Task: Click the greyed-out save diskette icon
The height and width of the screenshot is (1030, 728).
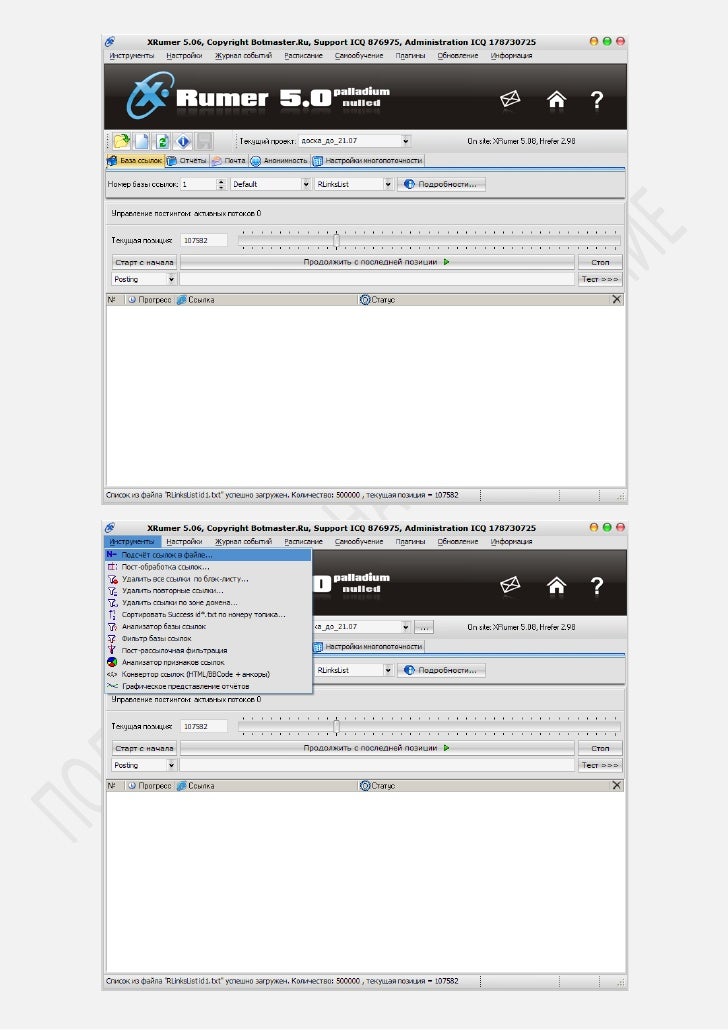Action: (x=204, y=141)
